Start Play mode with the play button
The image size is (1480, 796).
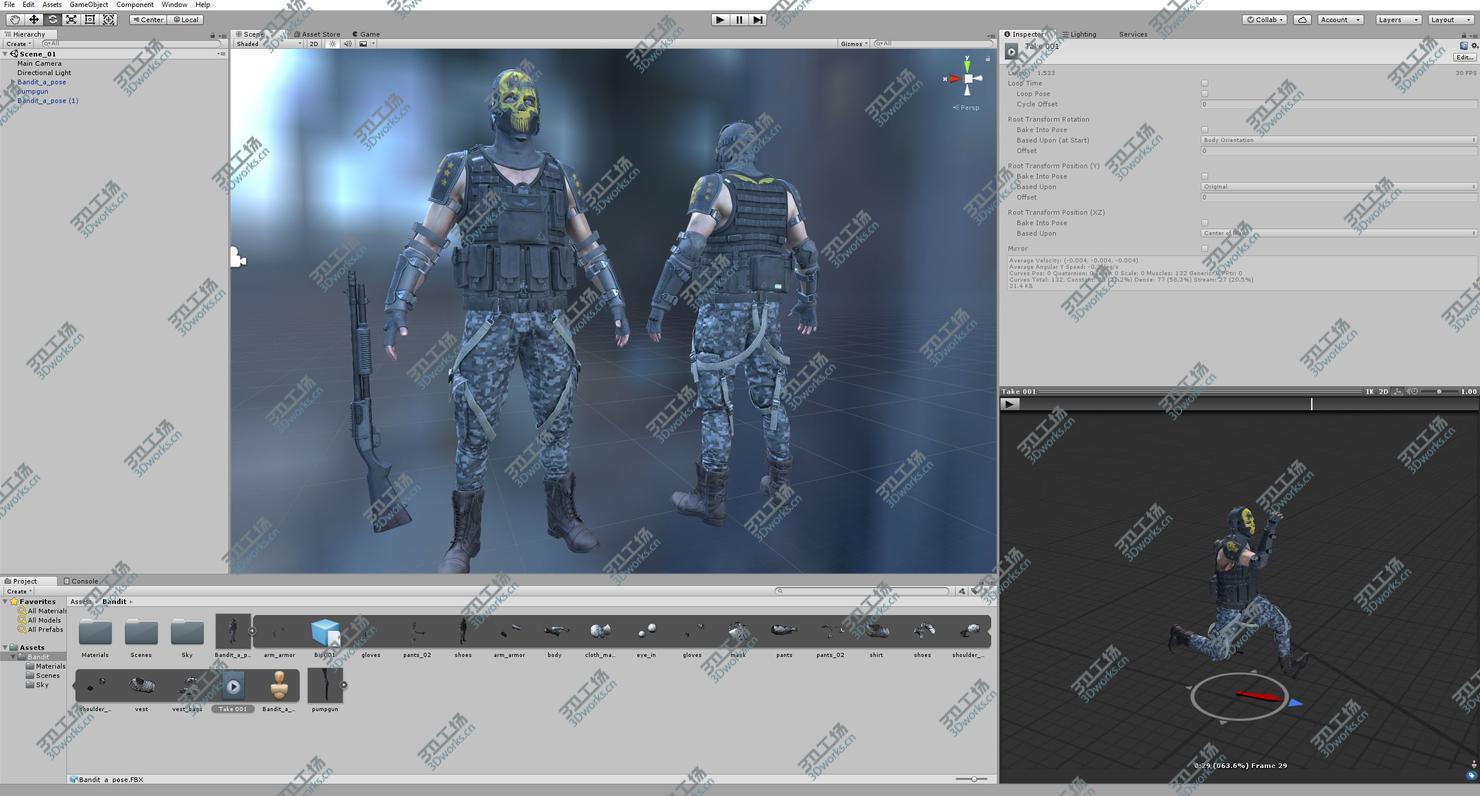point(720,19)
